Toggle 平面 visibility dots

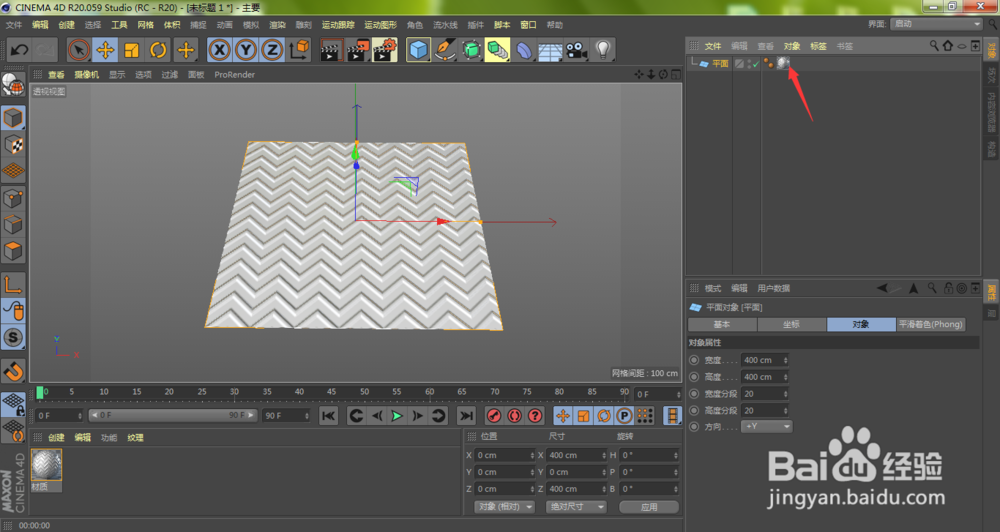coord(749,64)
